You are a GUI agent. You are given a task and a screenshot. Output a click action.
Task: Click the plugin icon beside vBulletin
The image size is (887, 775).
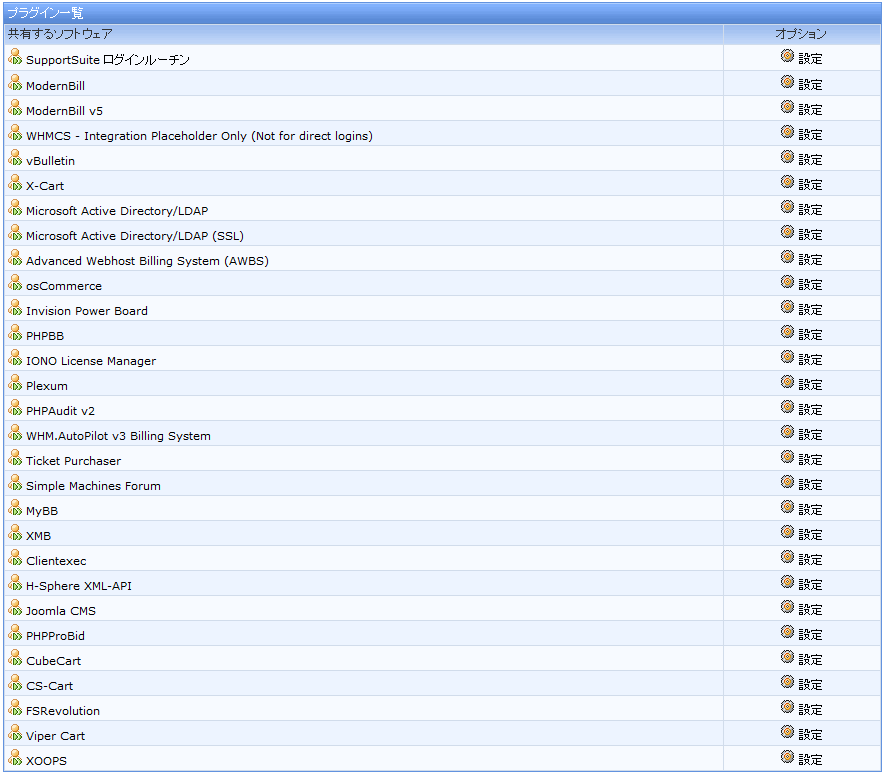click(x=15, y=158)
